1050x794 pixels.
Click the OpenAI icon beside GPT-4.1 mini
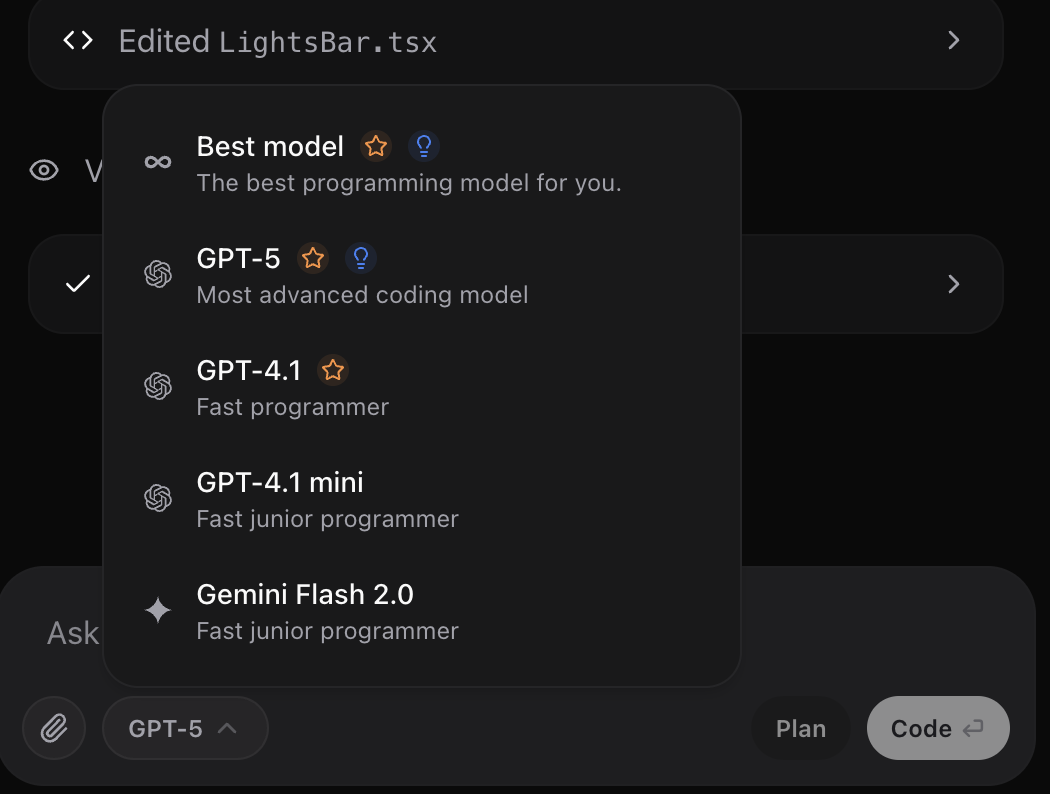[x=158, y=496]
